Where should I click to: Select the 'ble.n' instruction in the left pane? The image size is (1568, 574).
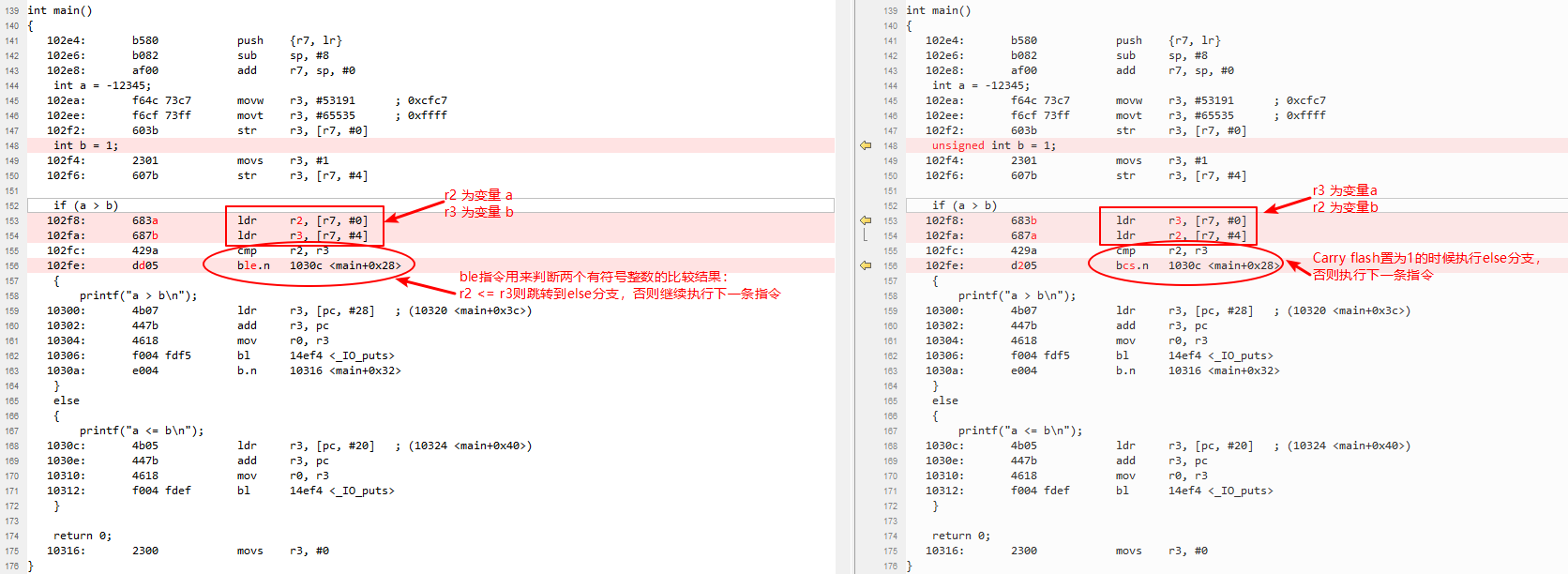[253, 265]
